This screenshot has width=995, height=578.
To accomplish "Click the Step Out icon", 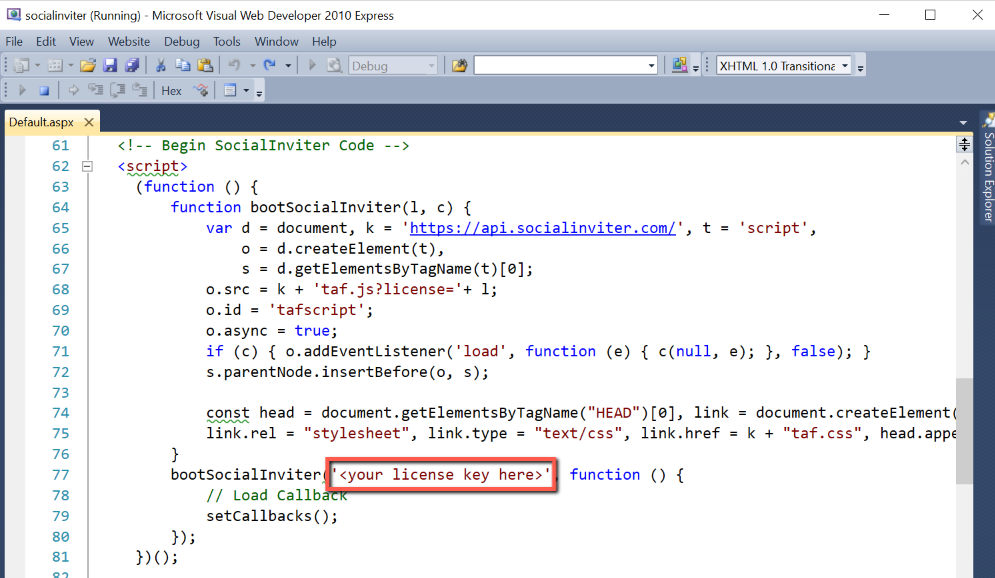I will pos(140,91).
